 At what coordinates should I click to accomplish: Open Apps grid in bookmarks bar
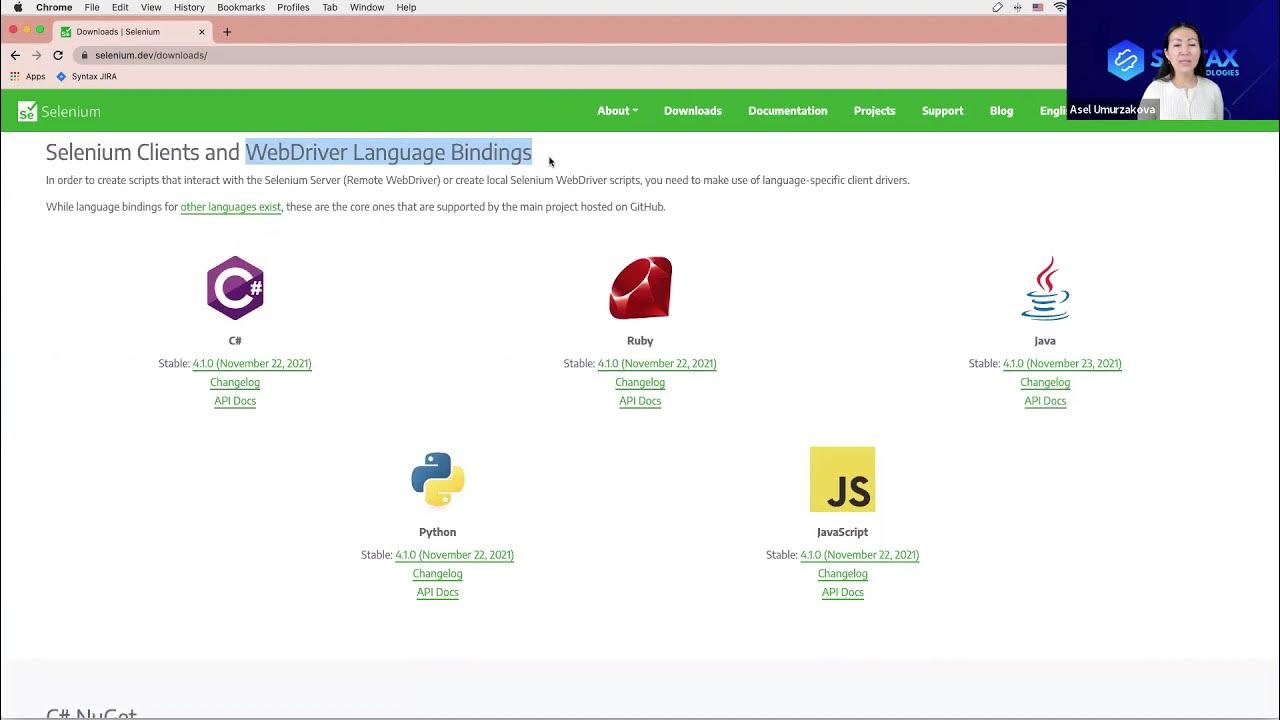click(x=28, y=76)
